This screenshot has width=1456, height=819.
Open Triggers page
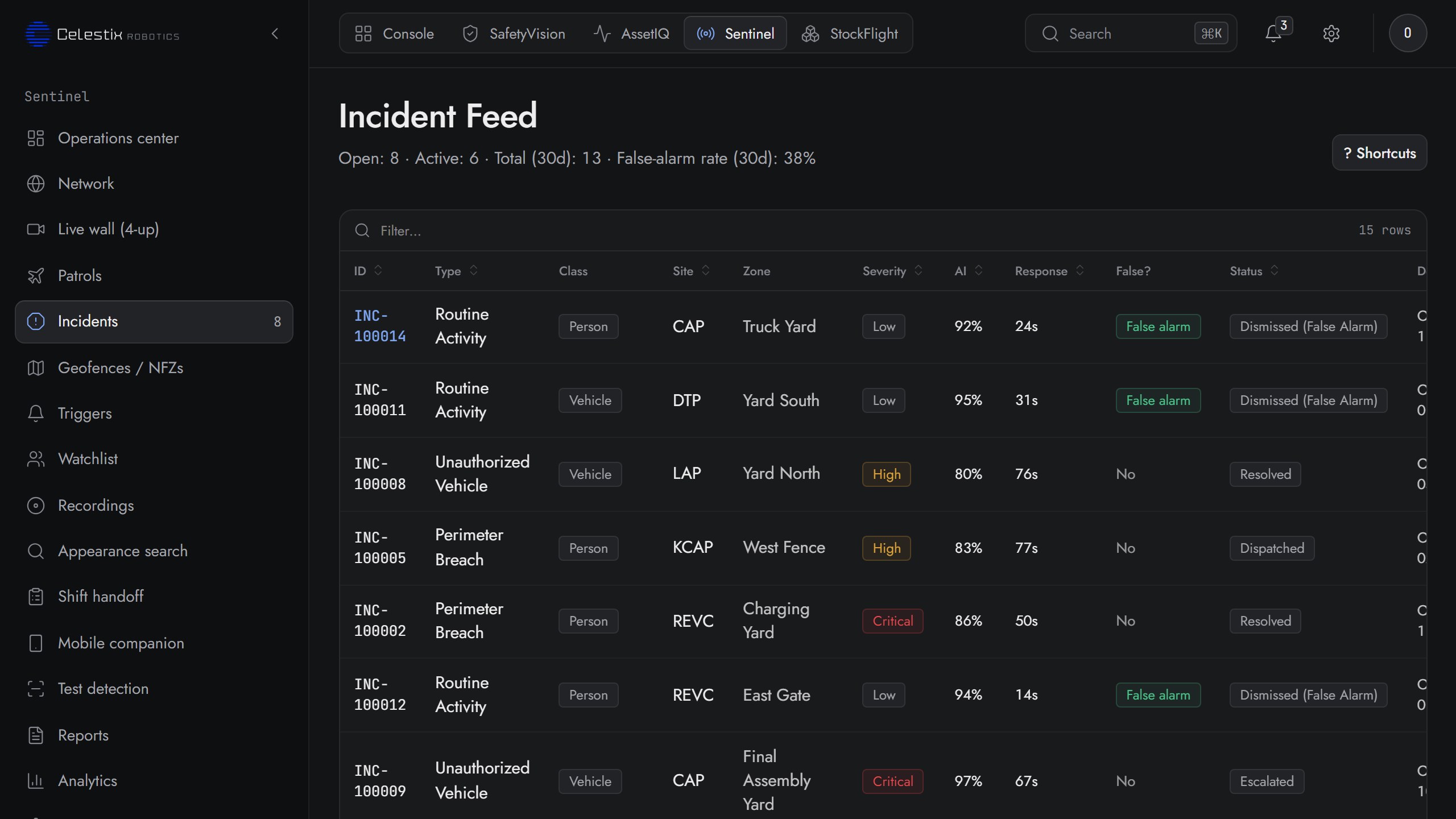pyautogui.click(x=154, y=413)
